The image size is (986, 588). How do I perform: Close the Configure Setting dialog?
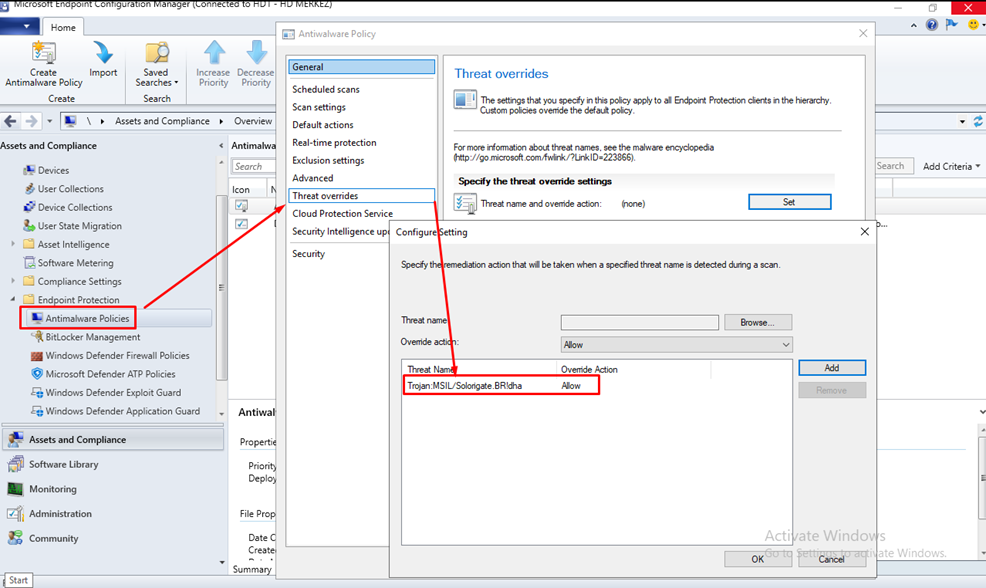click(865, 231)
